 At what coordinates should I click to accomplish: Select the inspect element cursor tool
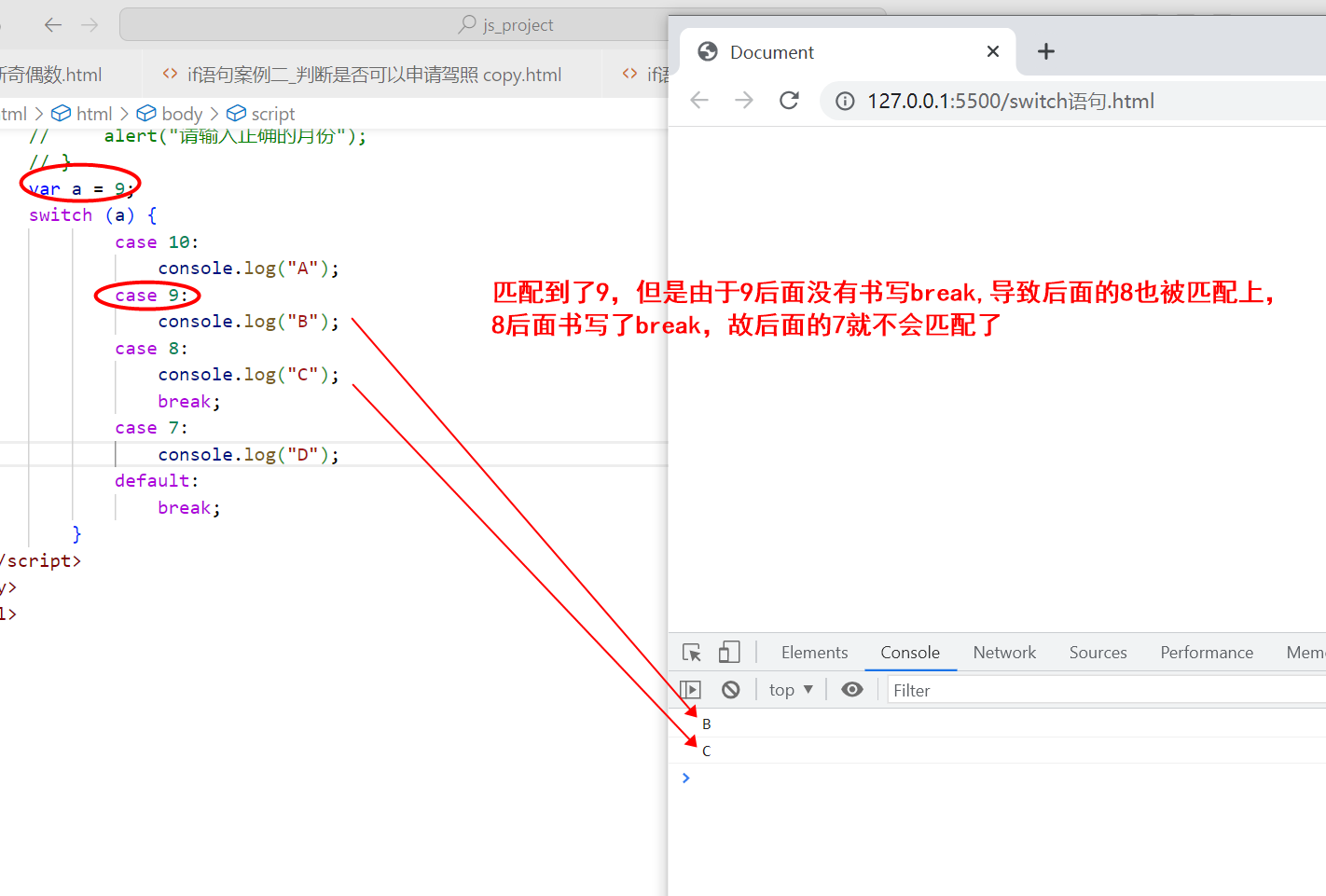[x=690, y=652]
